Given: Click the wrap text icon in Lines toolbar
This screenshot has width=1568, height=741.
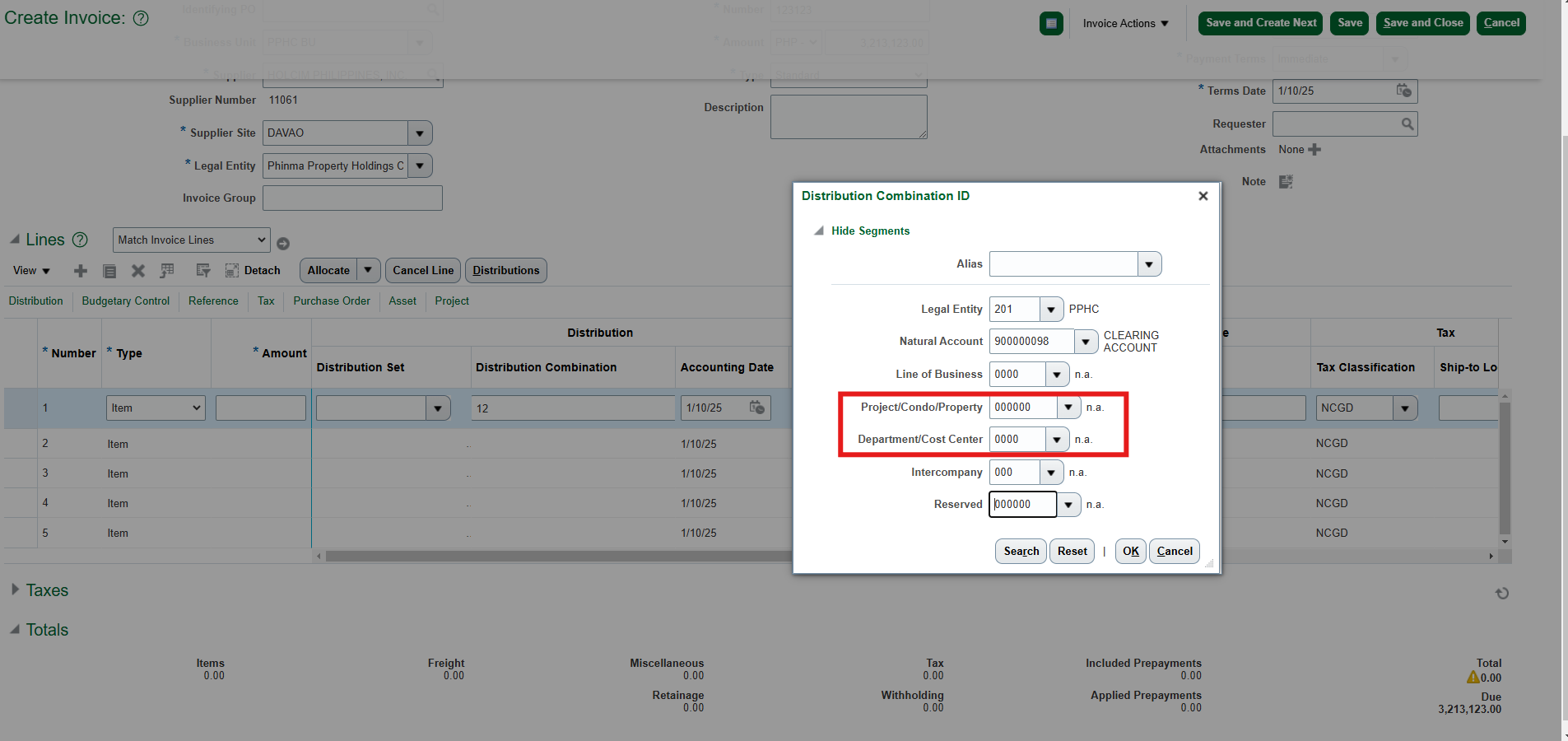Looking at the screenshot, I should click(203, 271).
